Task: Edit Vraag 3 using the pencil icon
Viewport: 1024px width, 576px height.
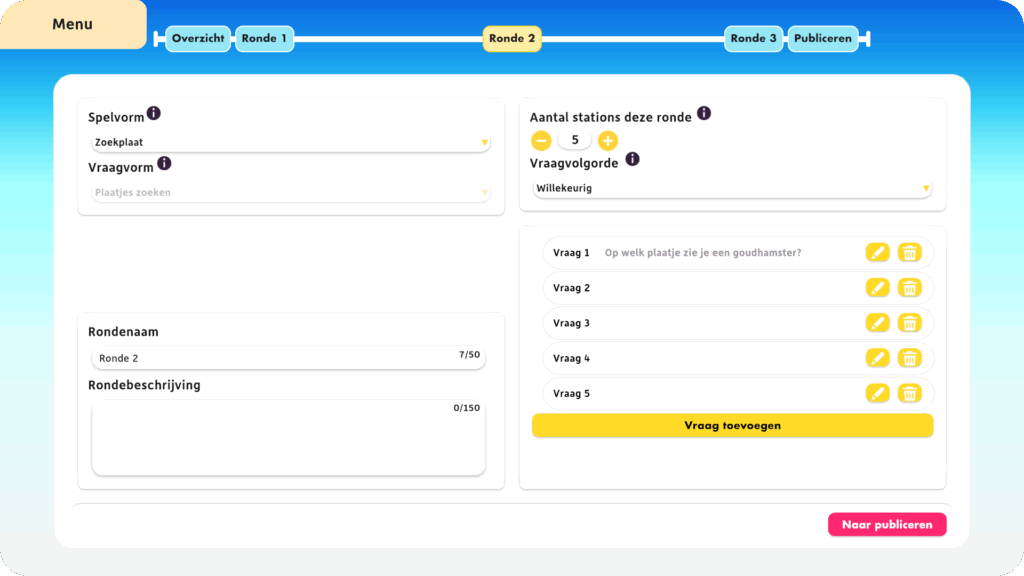Action: click(877, 323)
